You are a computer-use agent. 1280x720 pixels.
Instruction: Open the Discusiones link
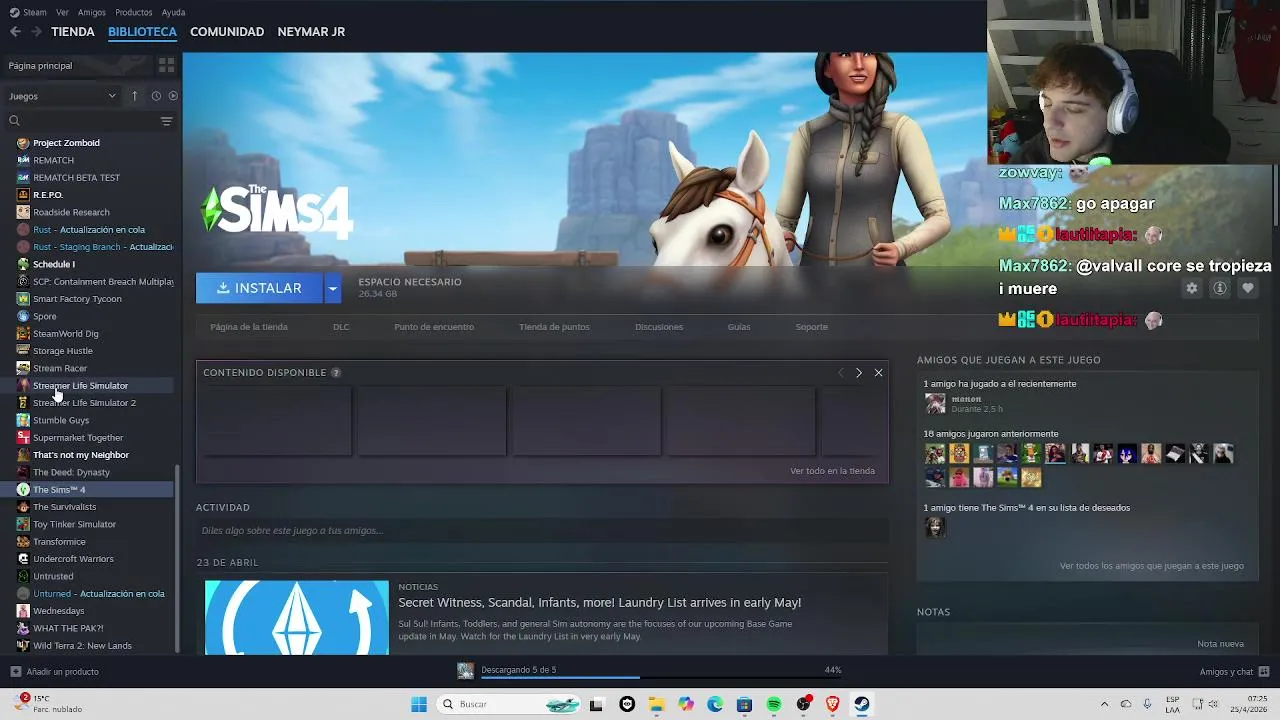[659, 327]
